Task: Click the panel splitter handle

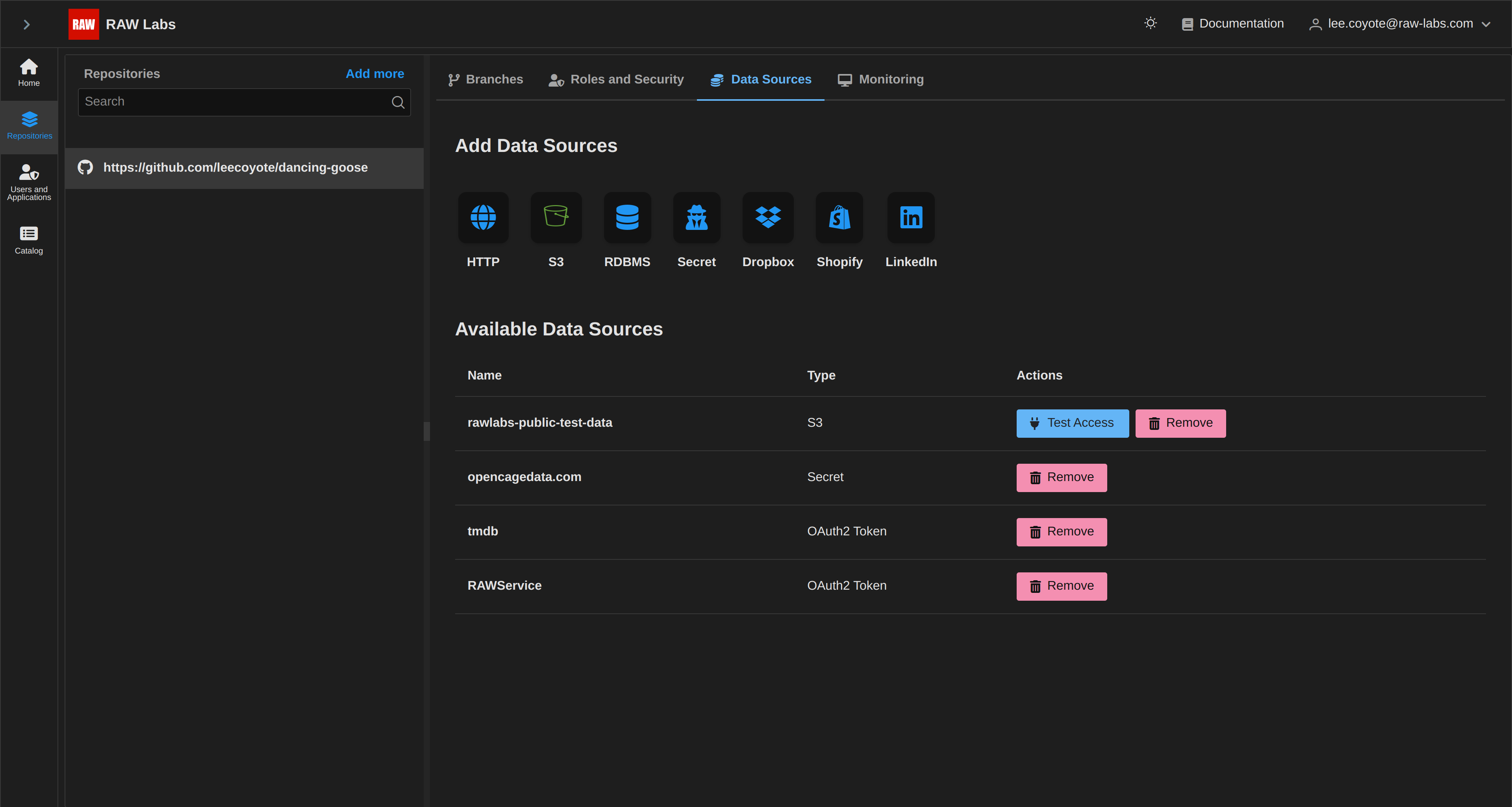Action: (x=427, y=431)
